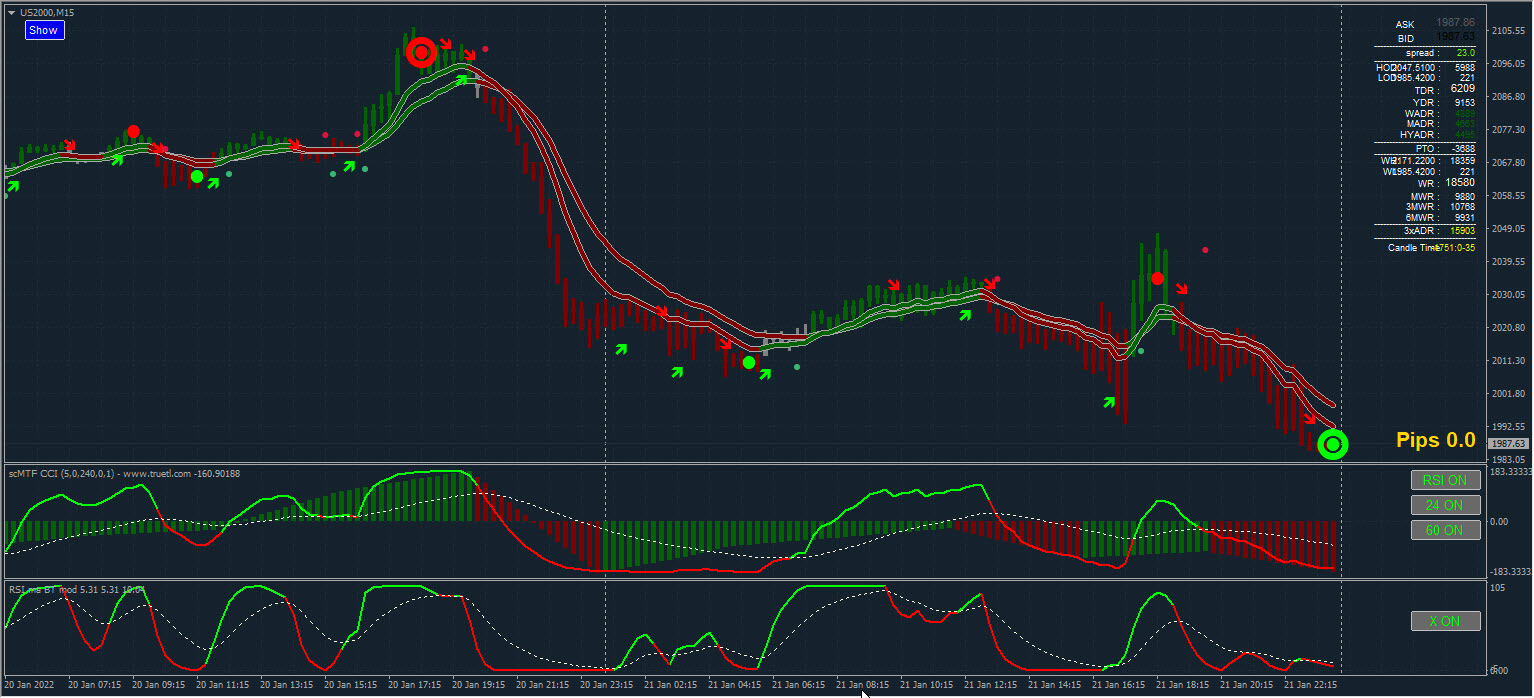The width and height of the screenshot is (1534, 698).
Task: Click the 21 Jan 06:15 time axis label
Action: click(797, 685)
